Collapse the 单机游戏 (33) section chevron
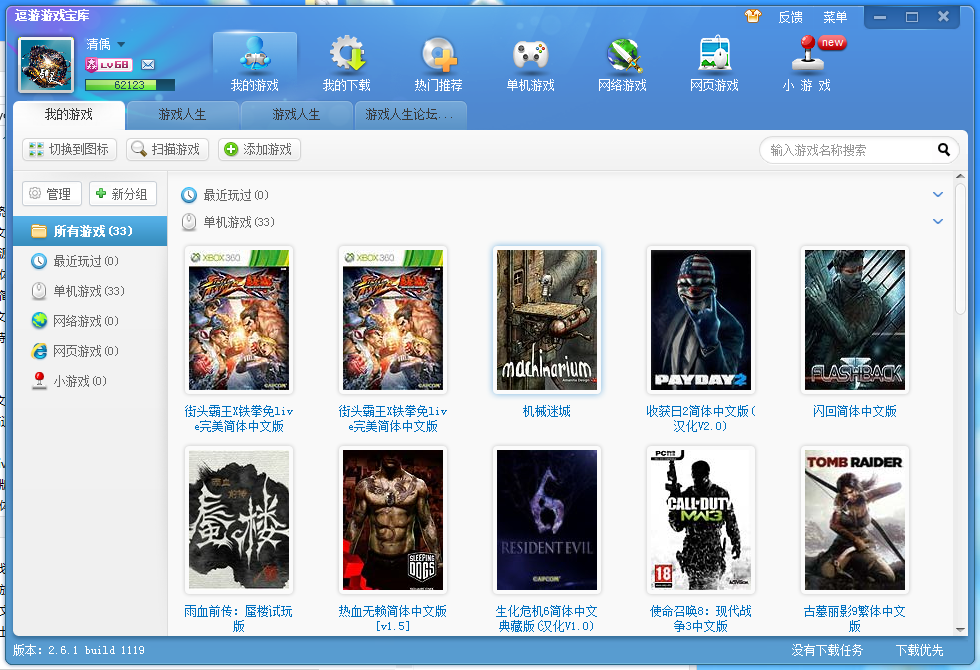980x670 pixels. [938, 221]
